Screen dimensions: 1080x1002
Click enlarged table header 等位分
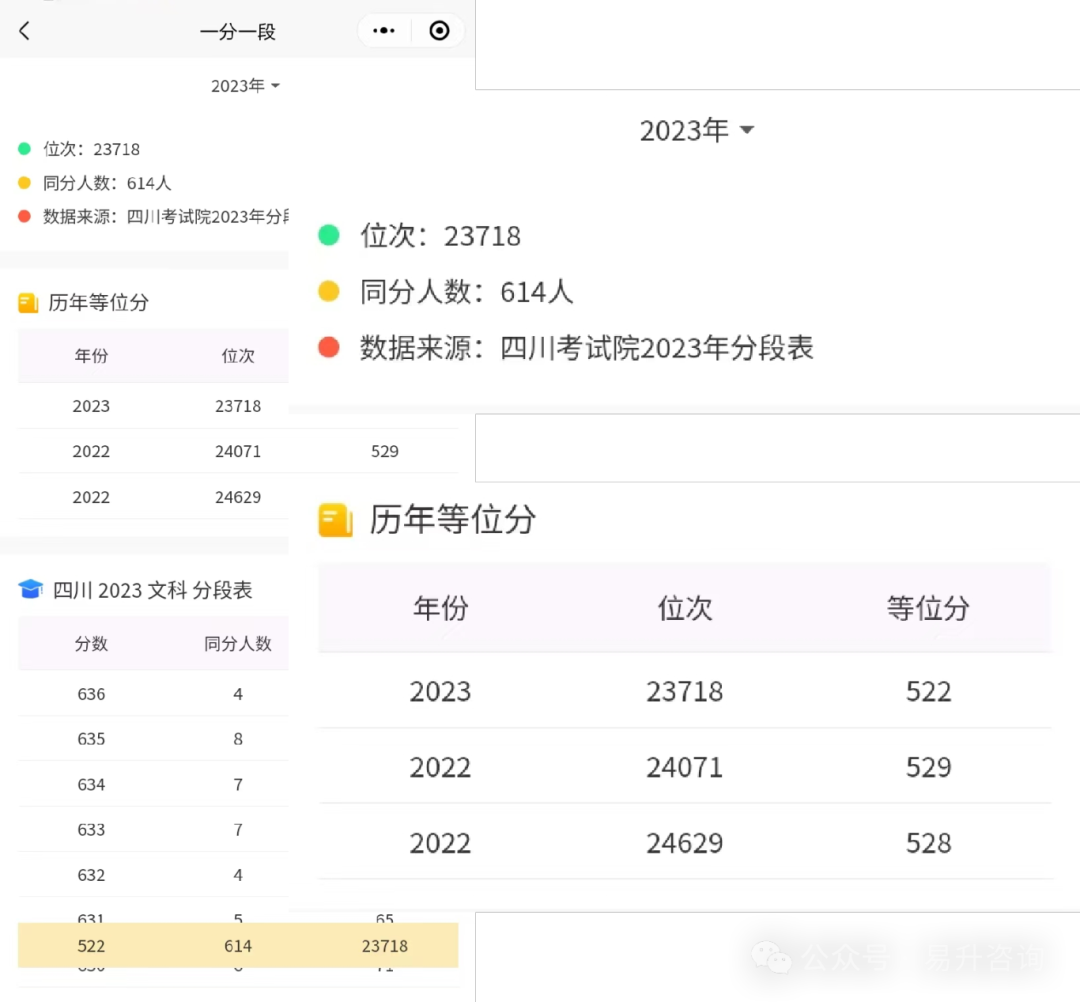coord(928,608)
